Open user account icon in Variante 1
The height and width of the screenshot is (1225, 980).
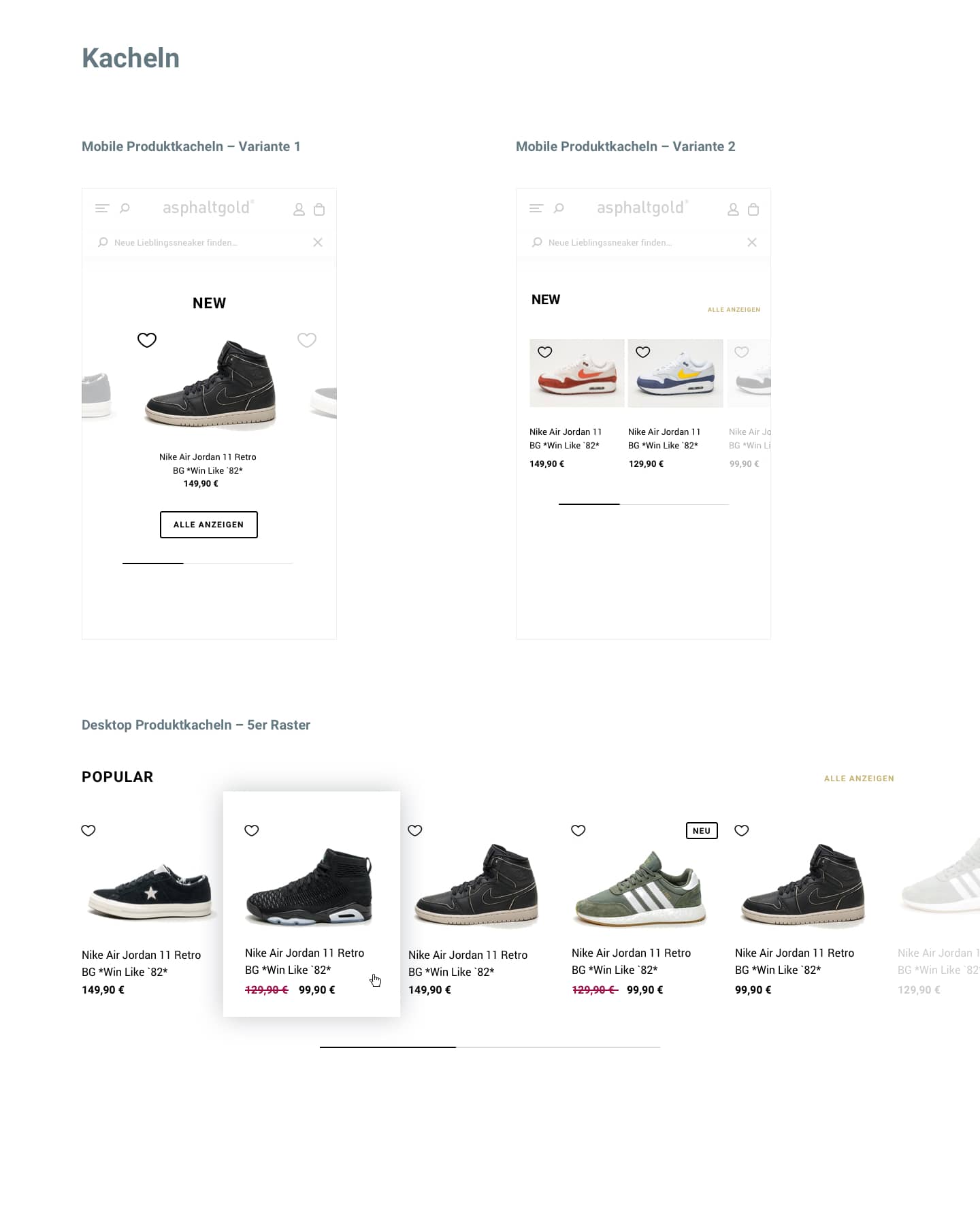pyautogui.click(x=299, y=210)
